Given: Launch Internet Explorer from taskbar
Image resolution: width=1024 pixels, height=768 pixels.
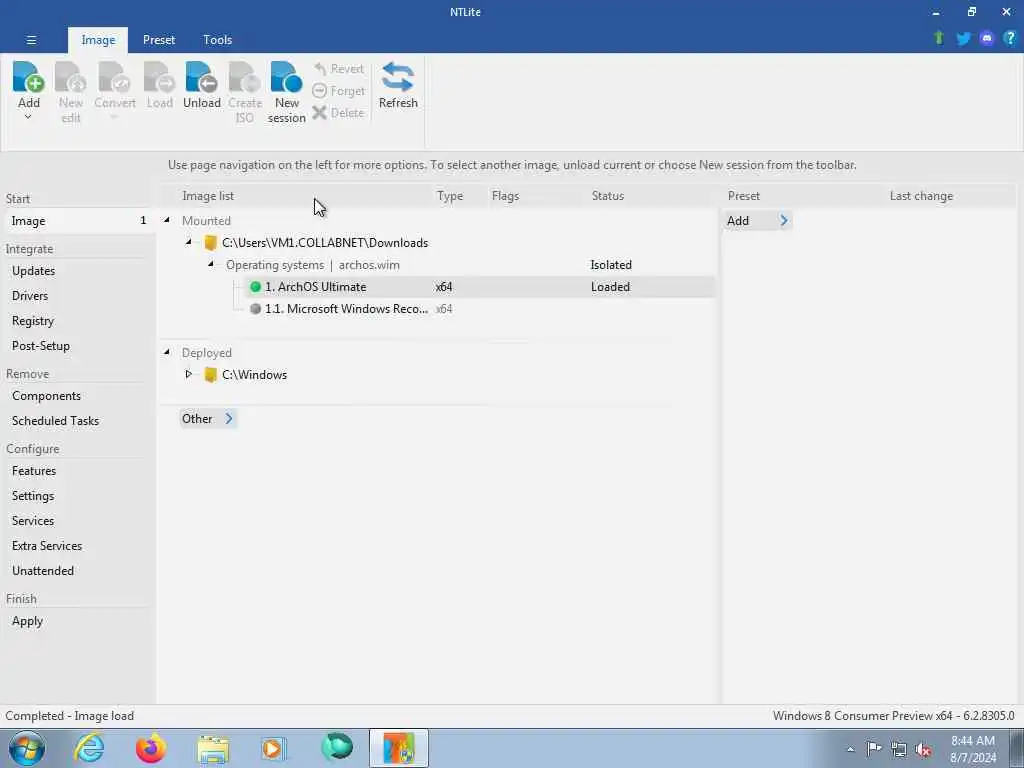Looking at the screenshot, I should (89, 748).
